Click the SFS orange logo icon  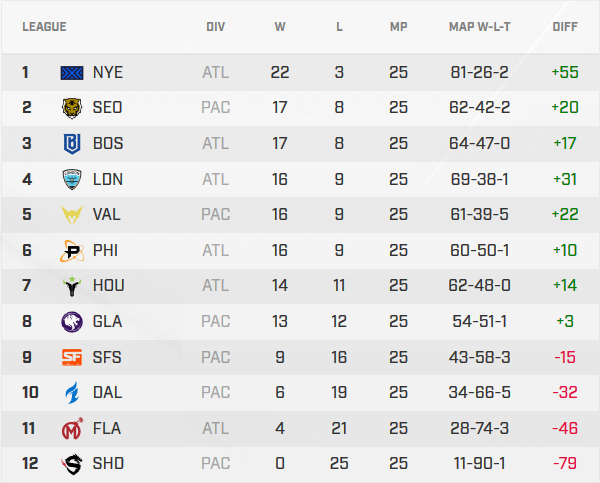coord(73,357)
